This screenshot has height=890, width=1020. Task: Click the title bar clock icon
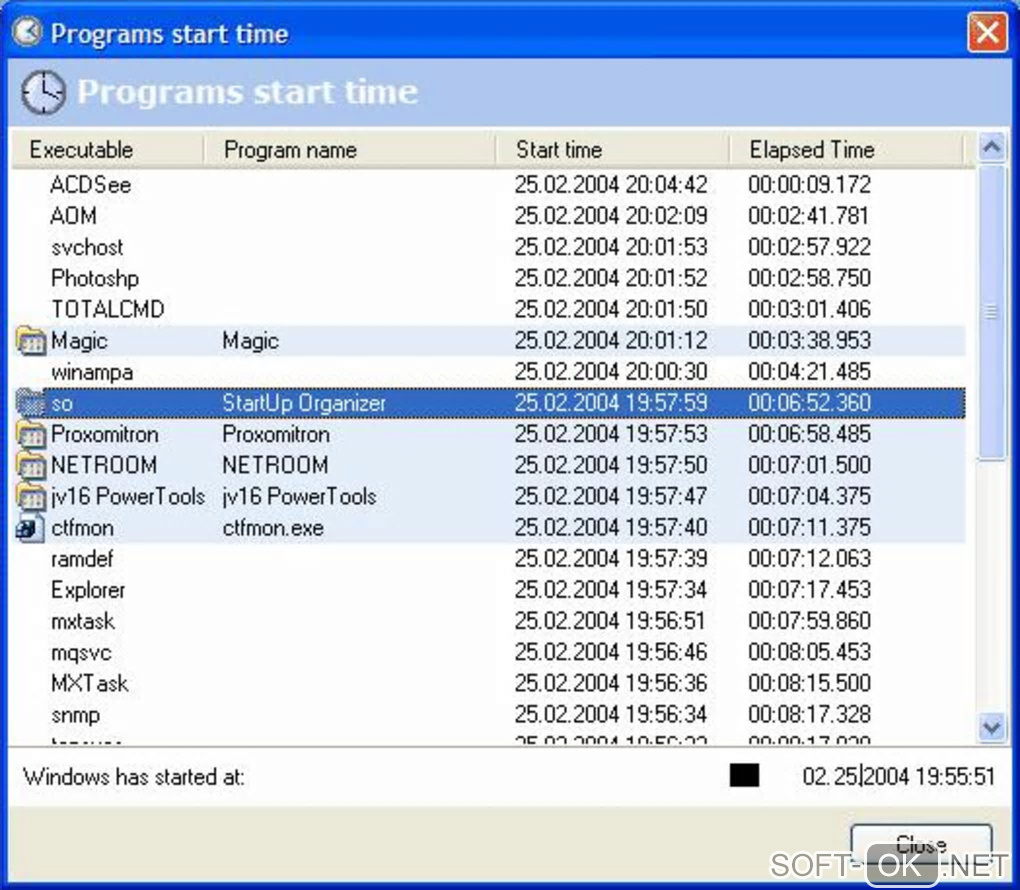27,32
